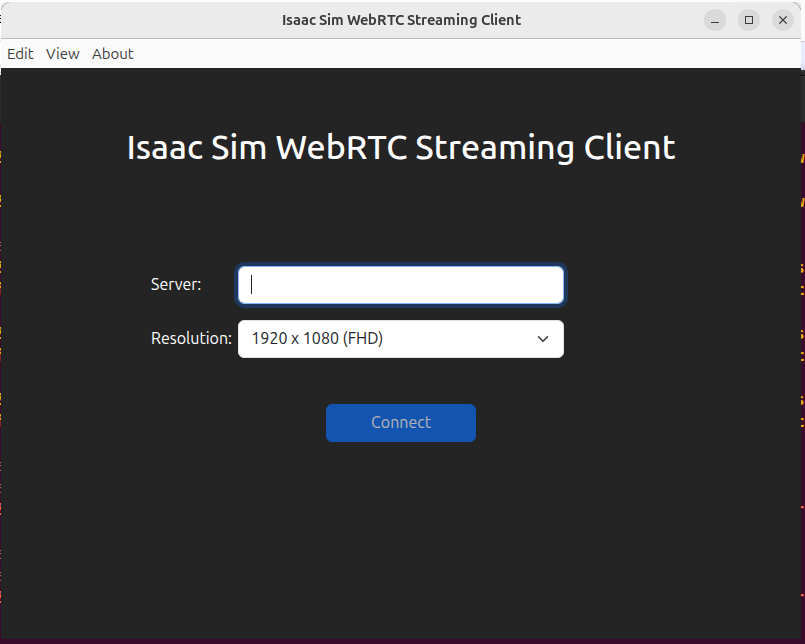This screenshot has height=644, width=805.
Task: Place the cursor at the Server field's text caret
Action: click(x=252, y=285)
